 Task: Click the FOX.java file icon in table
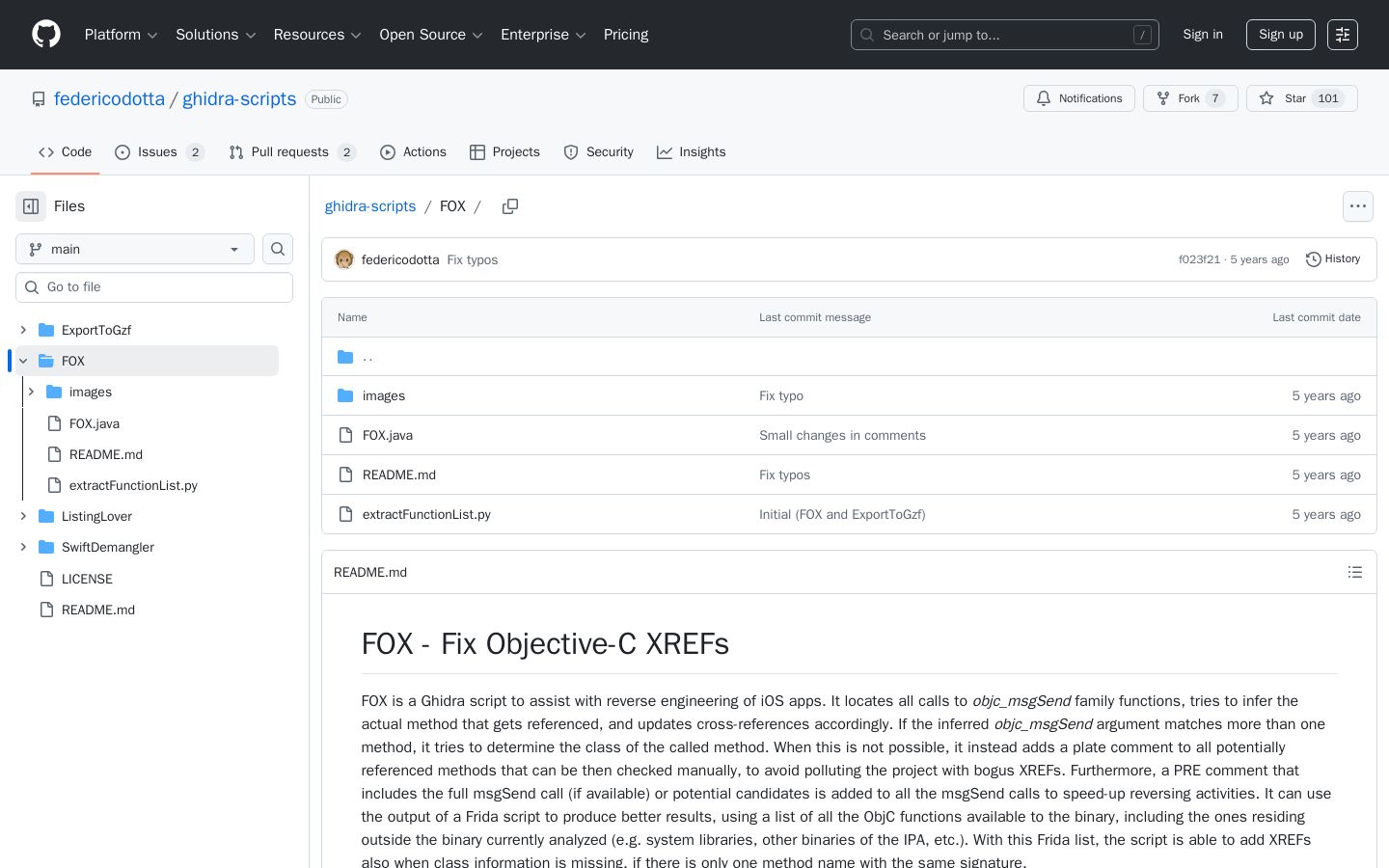(x=345, y=435)
